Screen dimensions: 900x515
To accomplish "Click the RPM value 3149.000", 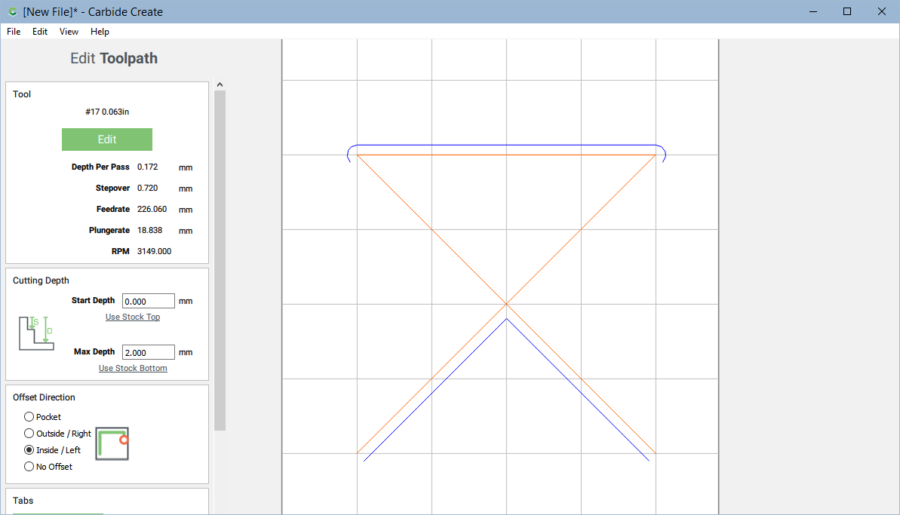I will point(154,251).
